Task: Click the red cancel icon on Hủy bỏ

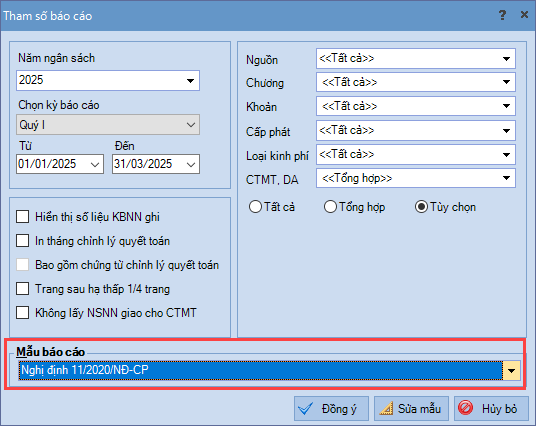Action: (x=466, y=408)
